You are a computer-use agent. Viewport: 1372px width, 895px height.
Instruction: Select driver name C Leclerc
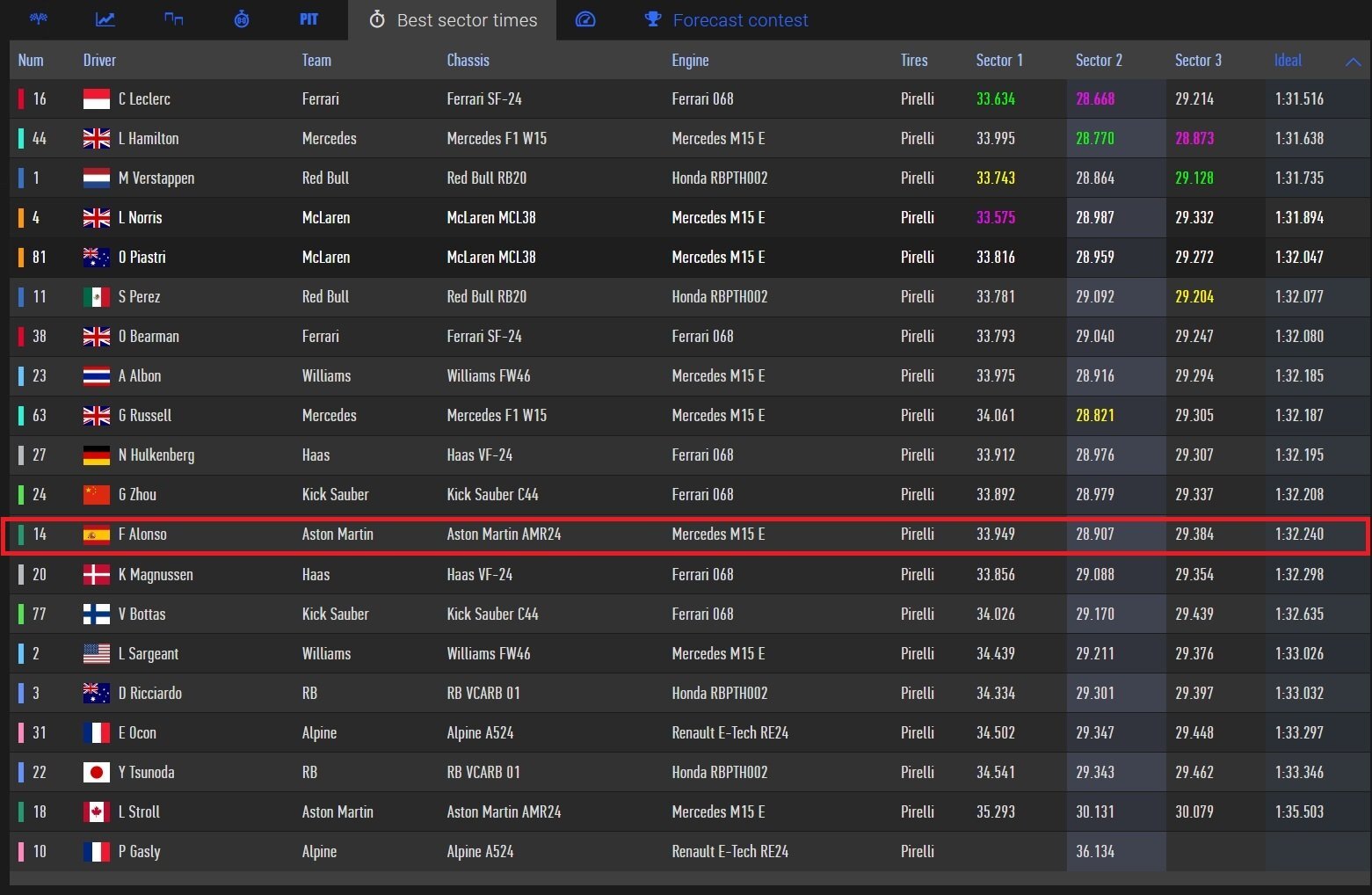pos(144,98)
